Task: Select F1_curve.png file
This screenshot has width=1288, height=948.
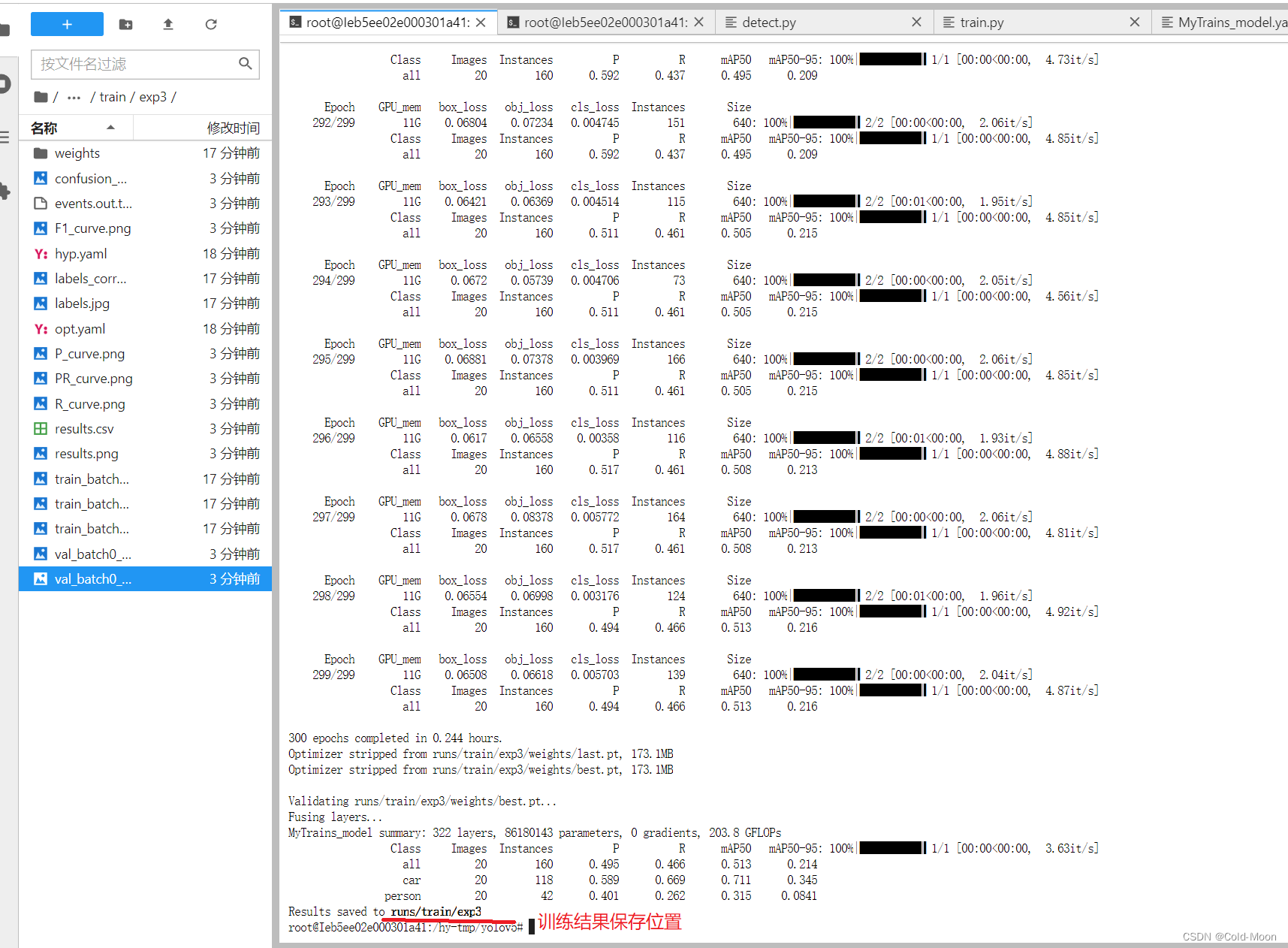Action: point(145,228)
